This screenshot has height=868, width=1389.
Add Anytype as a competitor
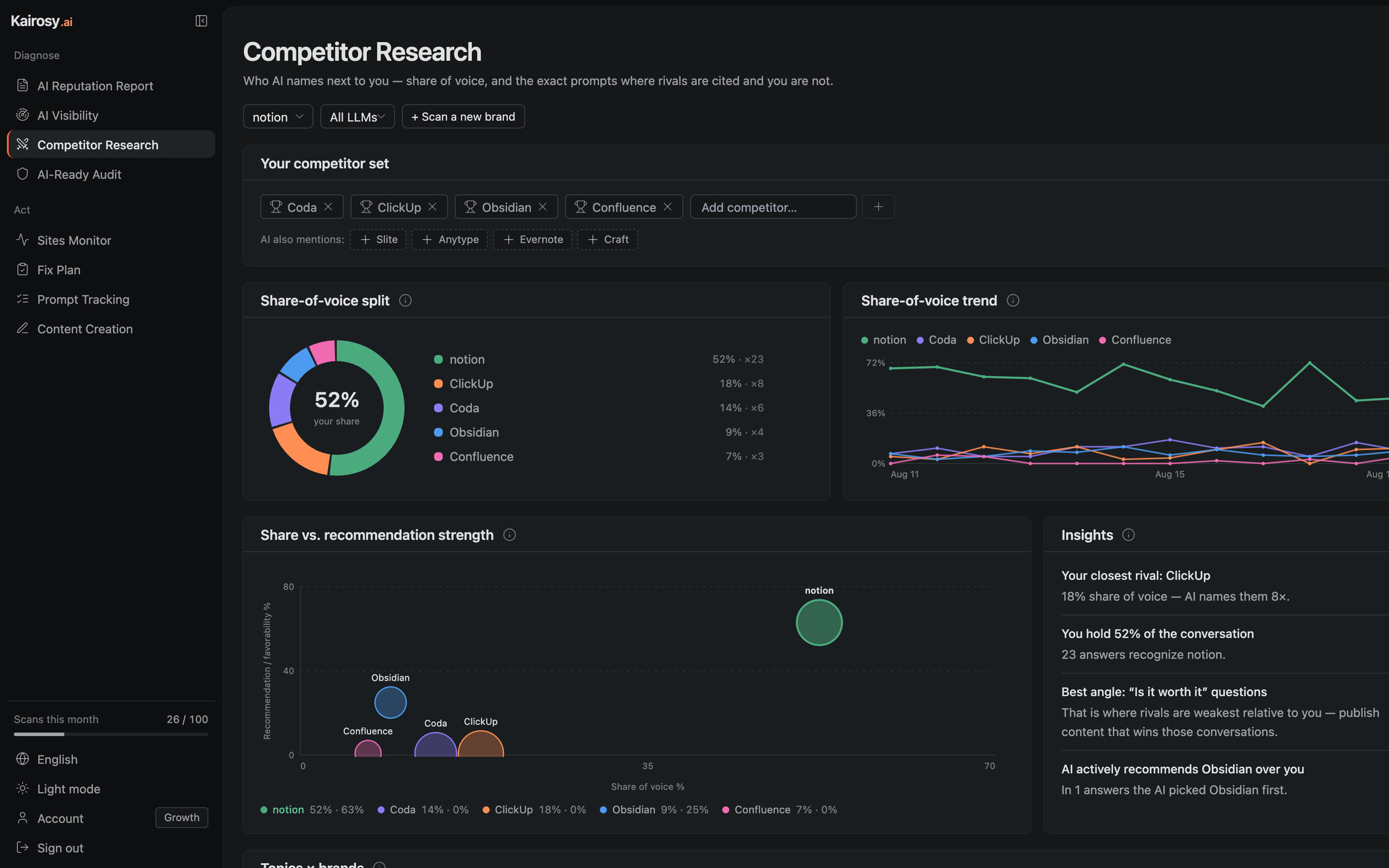450,240
